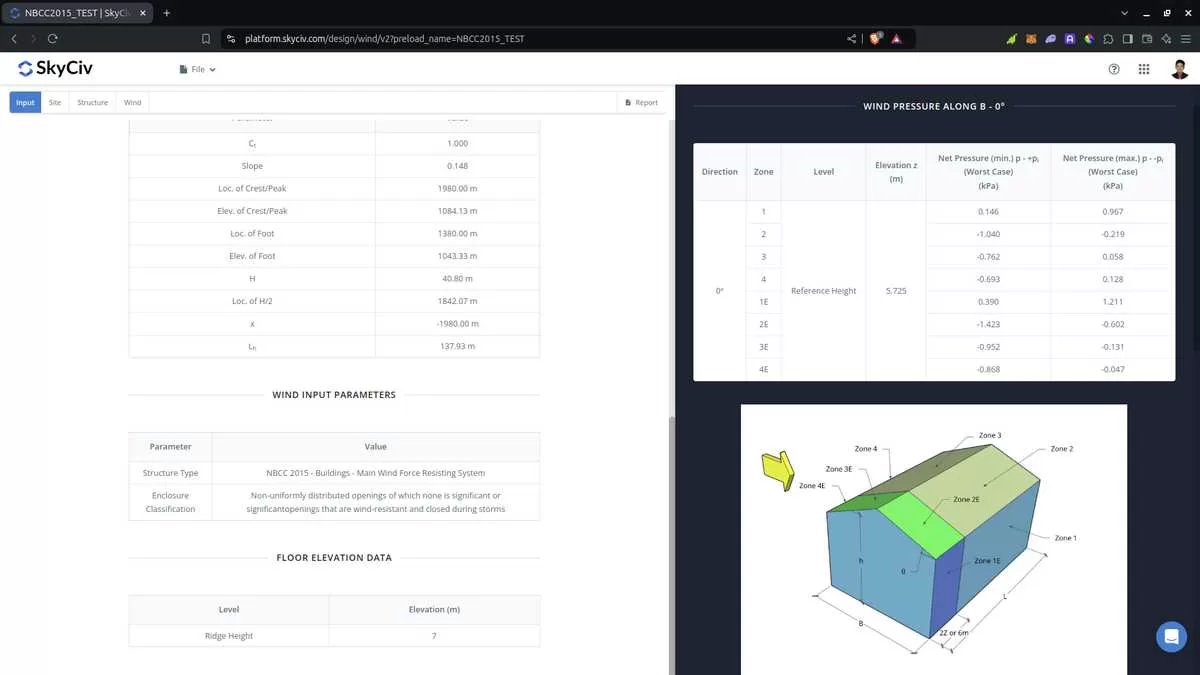Switch to the Site tab
The image size is (1200, 675).
click(55, 102)
